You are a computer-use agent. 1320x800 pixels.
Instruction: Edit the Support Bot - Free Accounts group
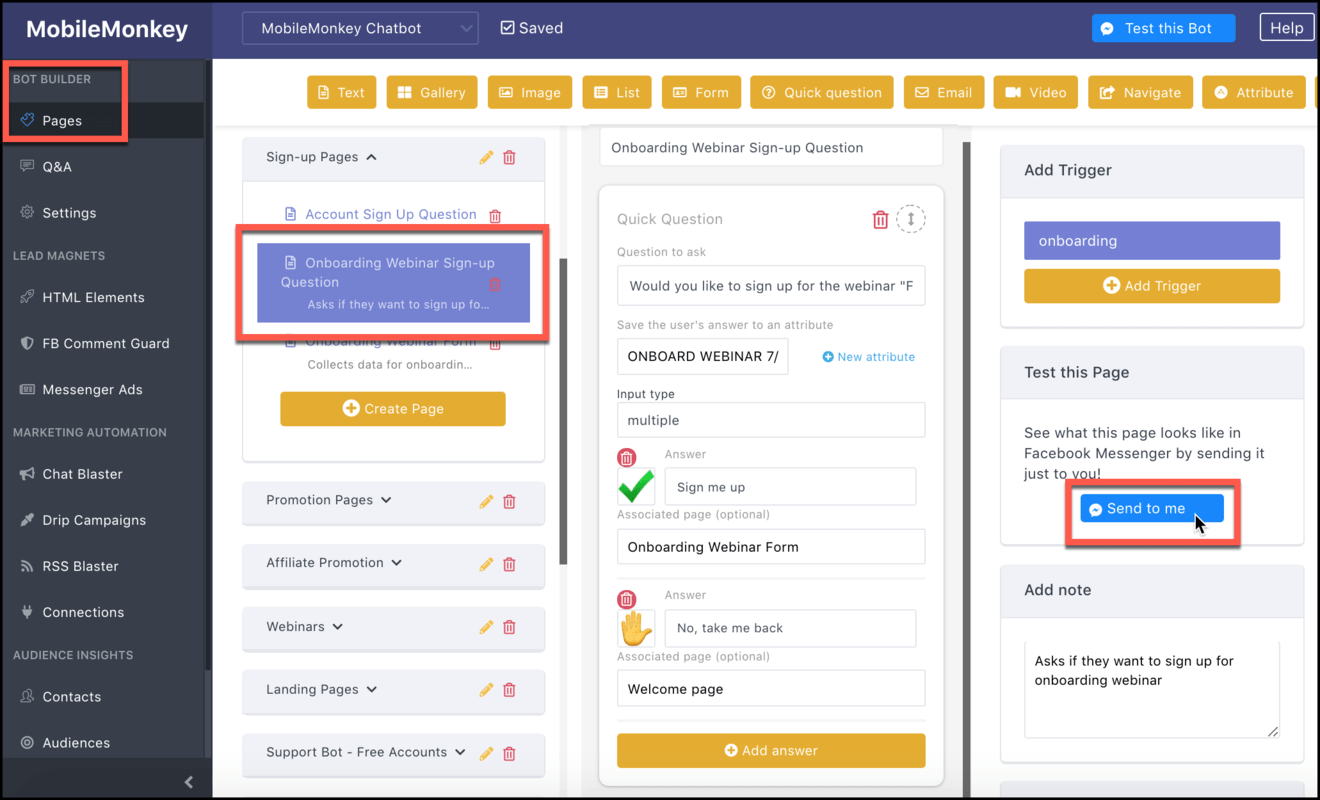[x=486, y=753]
